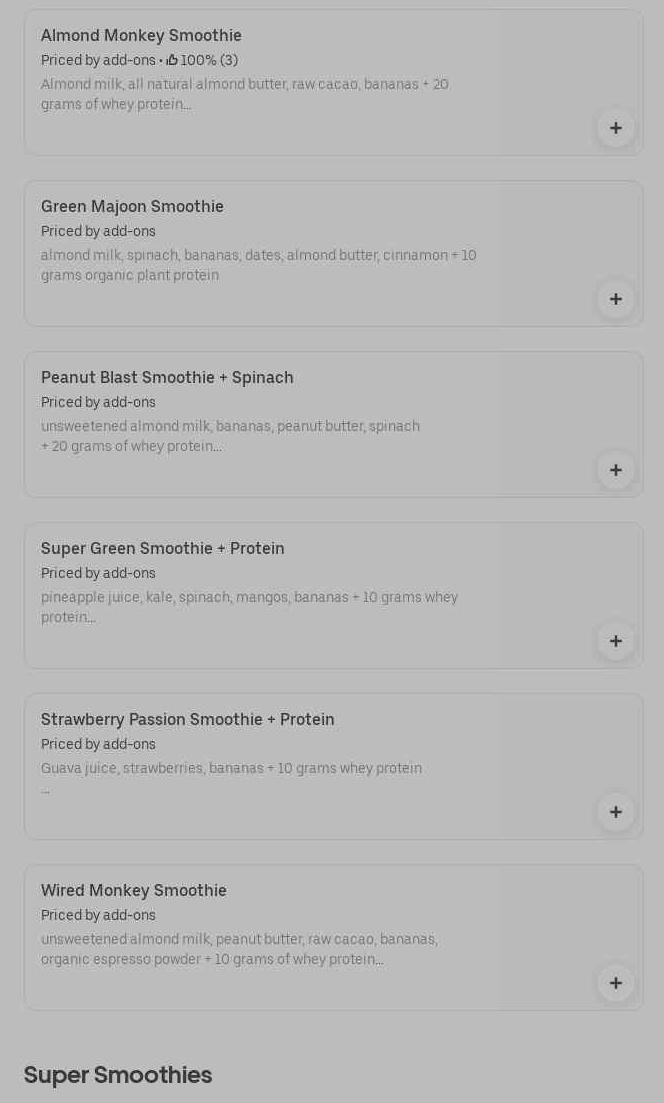Tap plus for Strawberry Passion Smoothie + Protein

click(x=615, y=812)
